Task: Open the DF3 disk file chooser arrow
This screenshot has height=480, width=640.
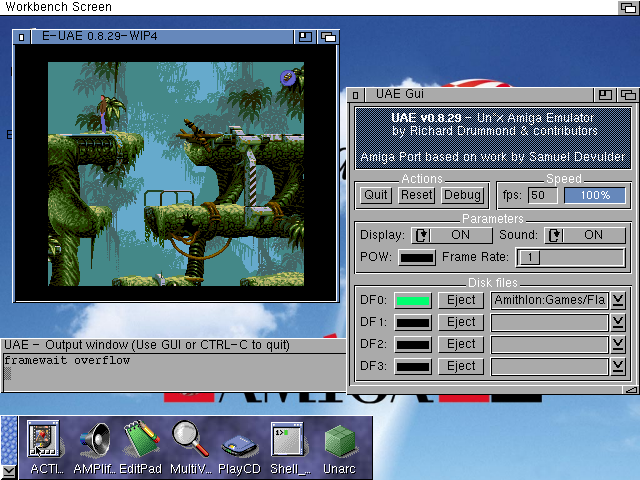Action: click(x=618, y=366)
